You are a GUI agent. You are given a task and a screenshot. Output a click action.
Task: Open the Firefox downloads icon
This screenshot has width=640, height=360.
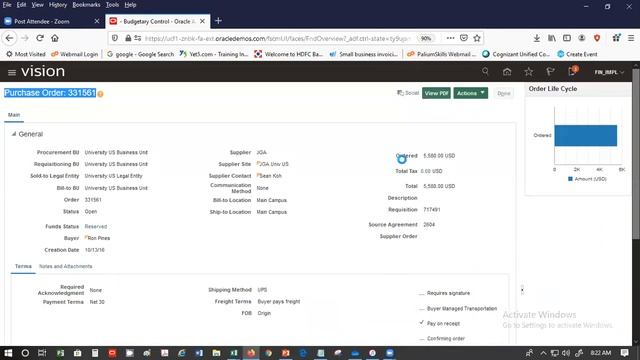pyautogui.click(x=537, y=38)
